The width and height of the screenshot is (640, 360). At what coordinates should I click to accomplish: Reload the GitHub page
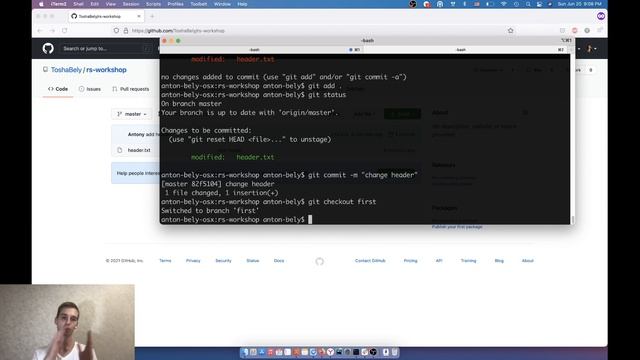click(65, 31)
